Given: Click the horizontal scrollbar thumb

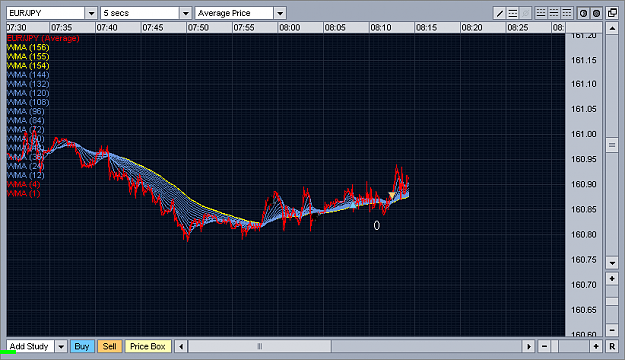Looking at the screenshot, I should click(260, 346).
